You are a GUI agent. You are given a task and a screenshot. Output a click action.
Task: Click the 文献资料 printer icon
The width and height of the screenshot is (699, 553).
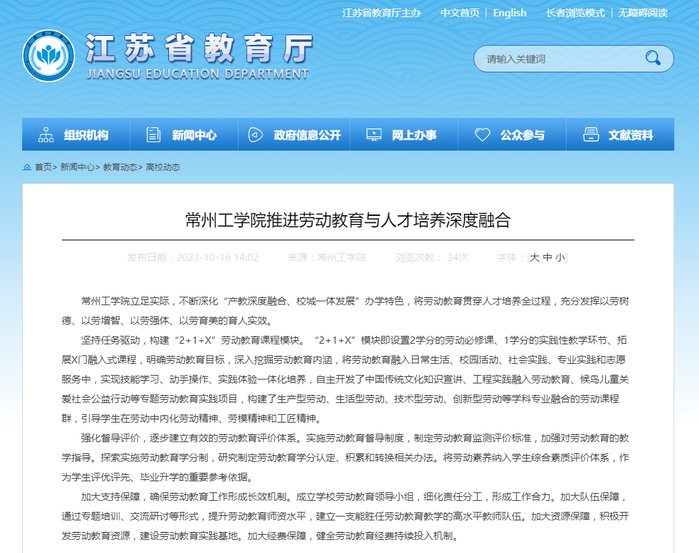(x=591, y=135)
